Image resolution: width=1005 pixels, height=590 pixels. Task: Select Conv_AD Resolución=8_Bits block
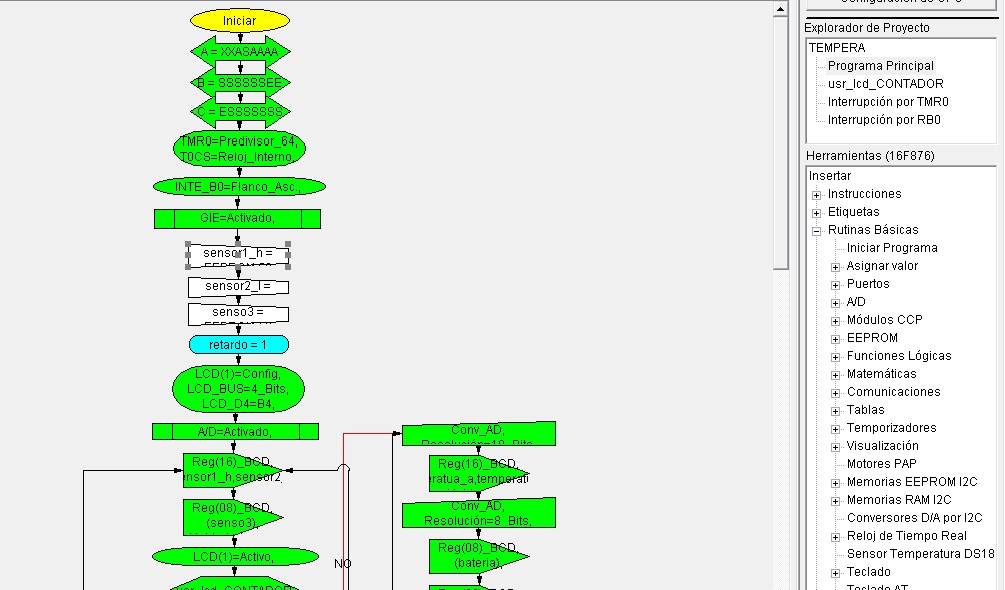pyautogui.click(x=479, y=513)
